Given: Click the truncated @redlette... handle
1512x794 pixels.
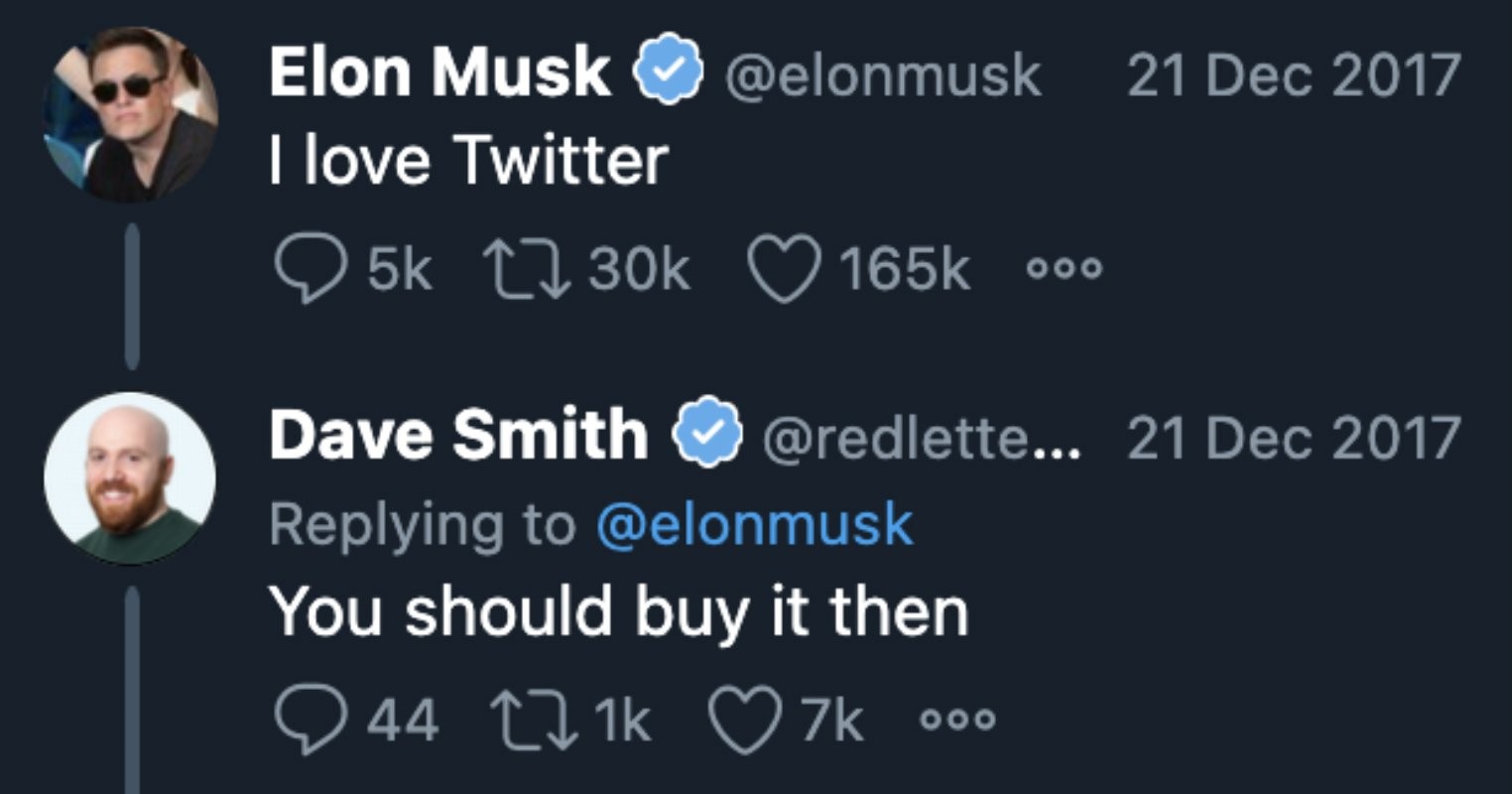Looking at the screenshot, I should coord(922,437).
